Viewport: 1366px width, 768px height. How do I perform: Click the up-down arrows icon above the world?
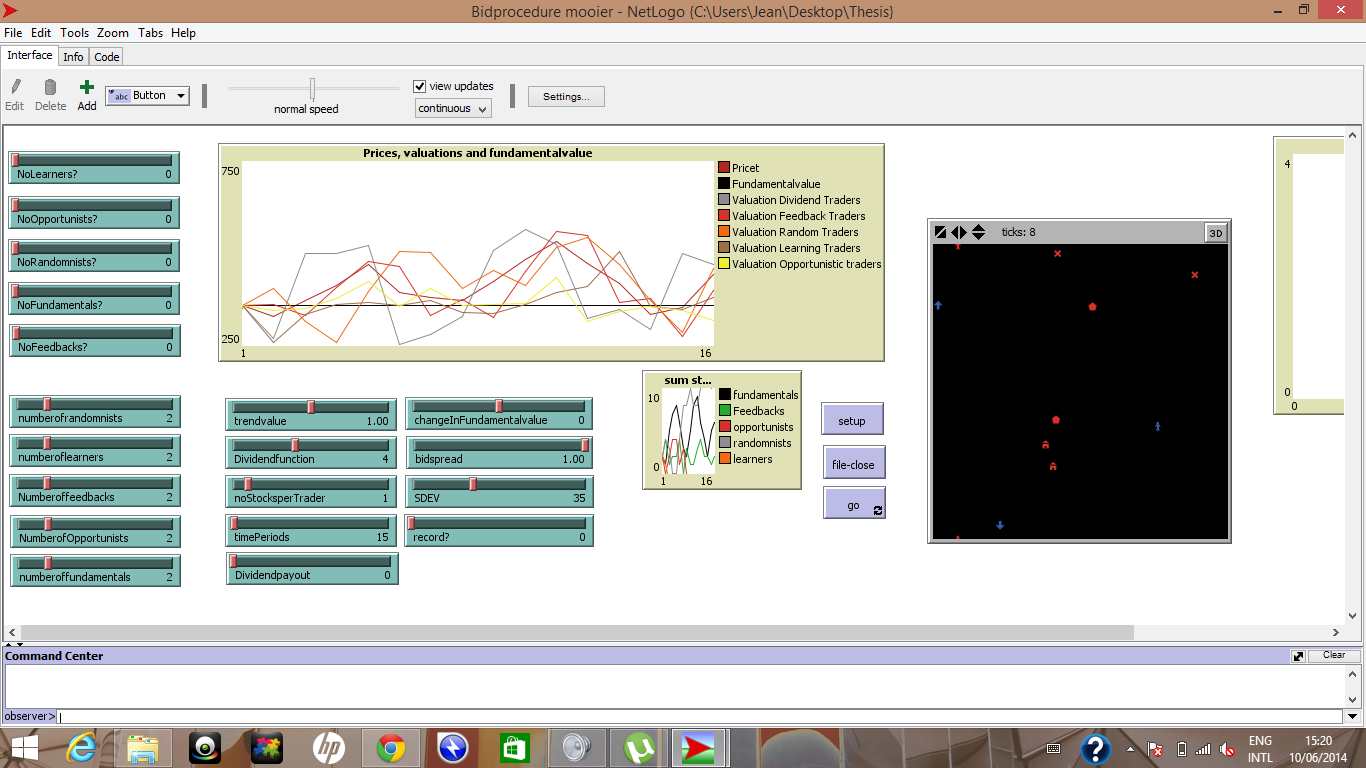[x=978, y=232]
